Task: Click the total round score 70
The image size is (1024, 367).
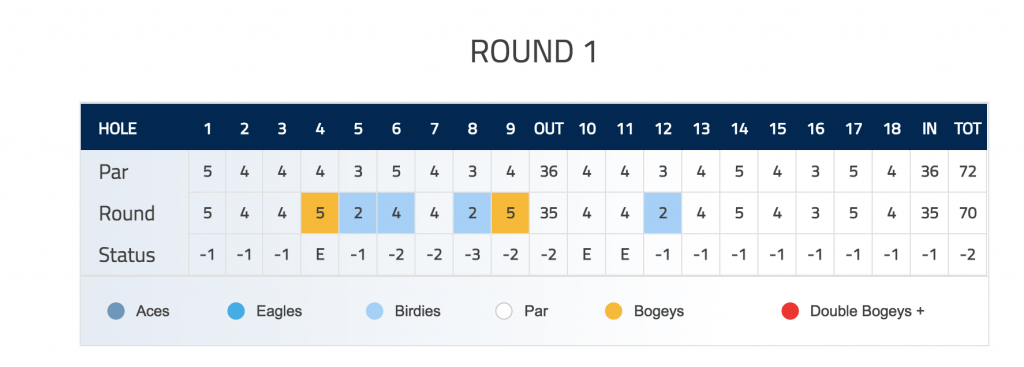Action: [967, 213]
